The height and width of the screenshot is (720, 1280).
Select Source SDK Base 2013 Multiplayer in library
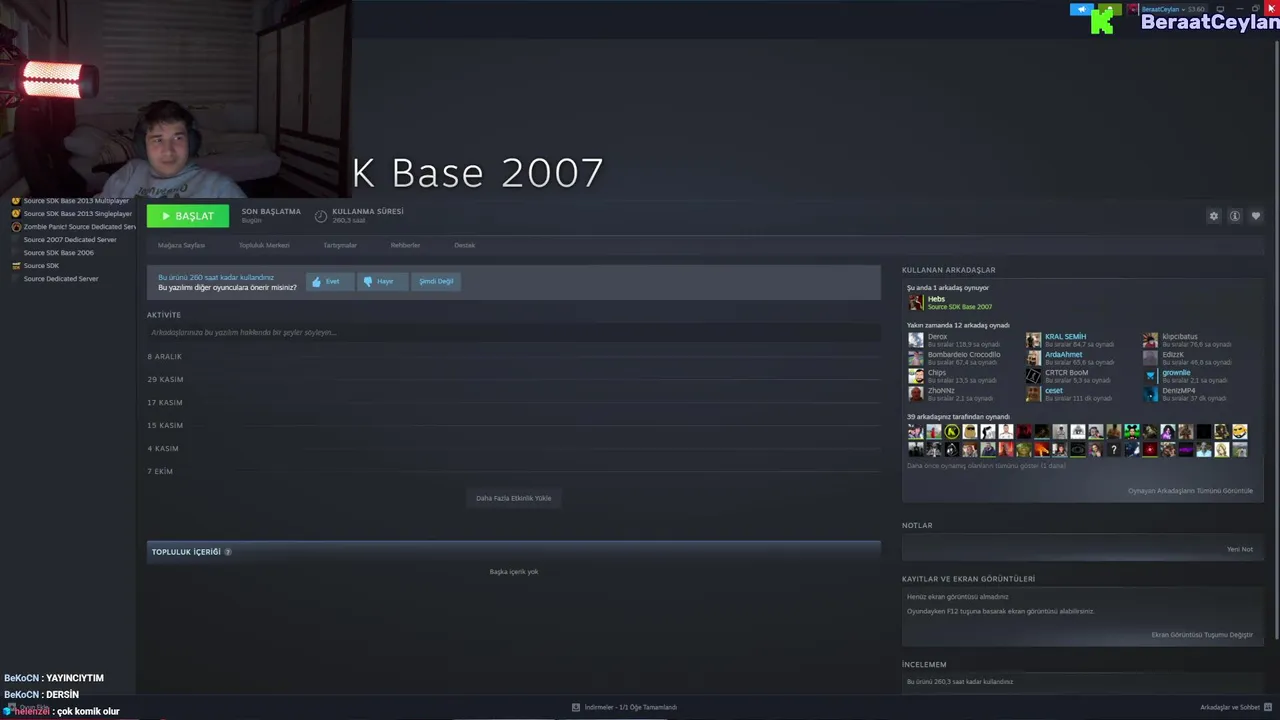[76, 201]
